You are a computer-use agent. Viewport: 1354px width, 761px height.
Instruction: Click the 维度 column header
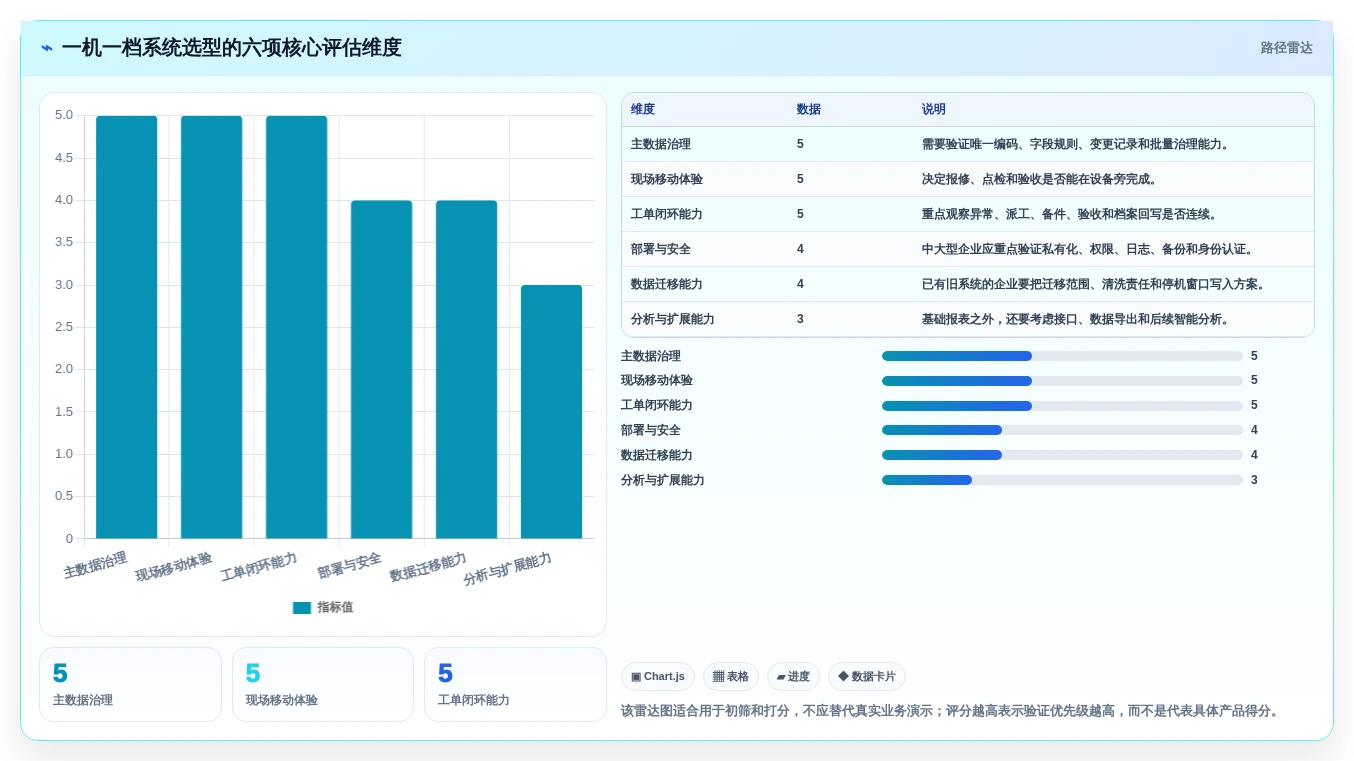point(643,110)
